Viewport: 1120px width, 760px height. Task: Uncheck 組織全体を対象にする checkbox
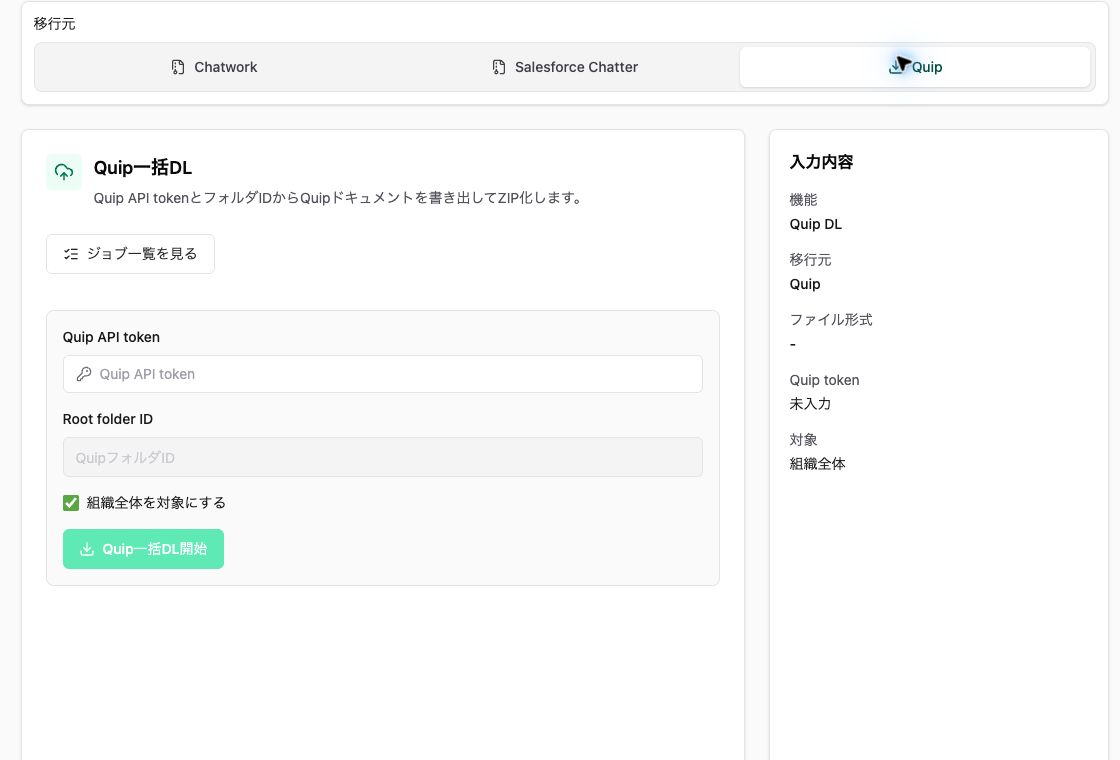(x=71, y=503)
